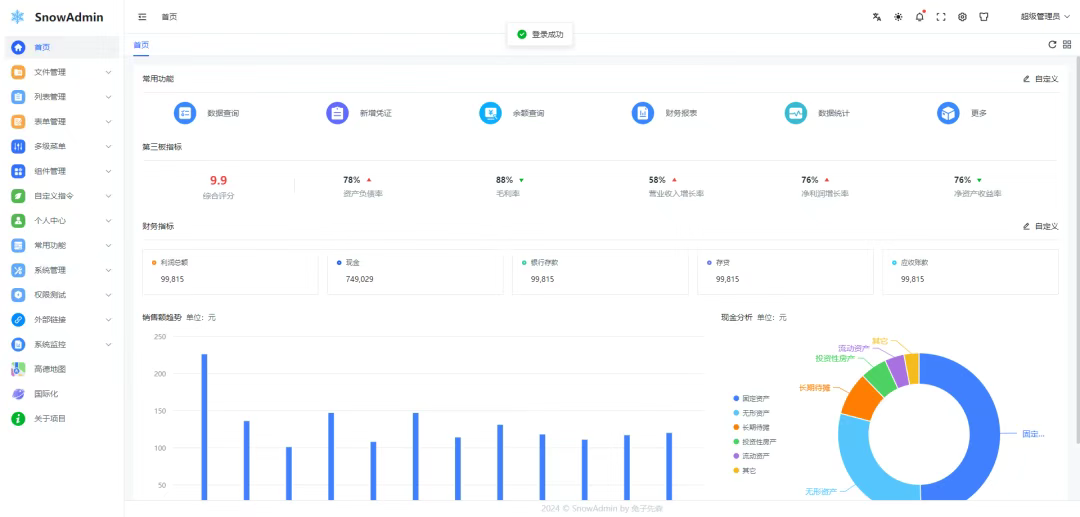Switch to the 首页 tab
The image size is (1080, 517).
click(141, 45)
